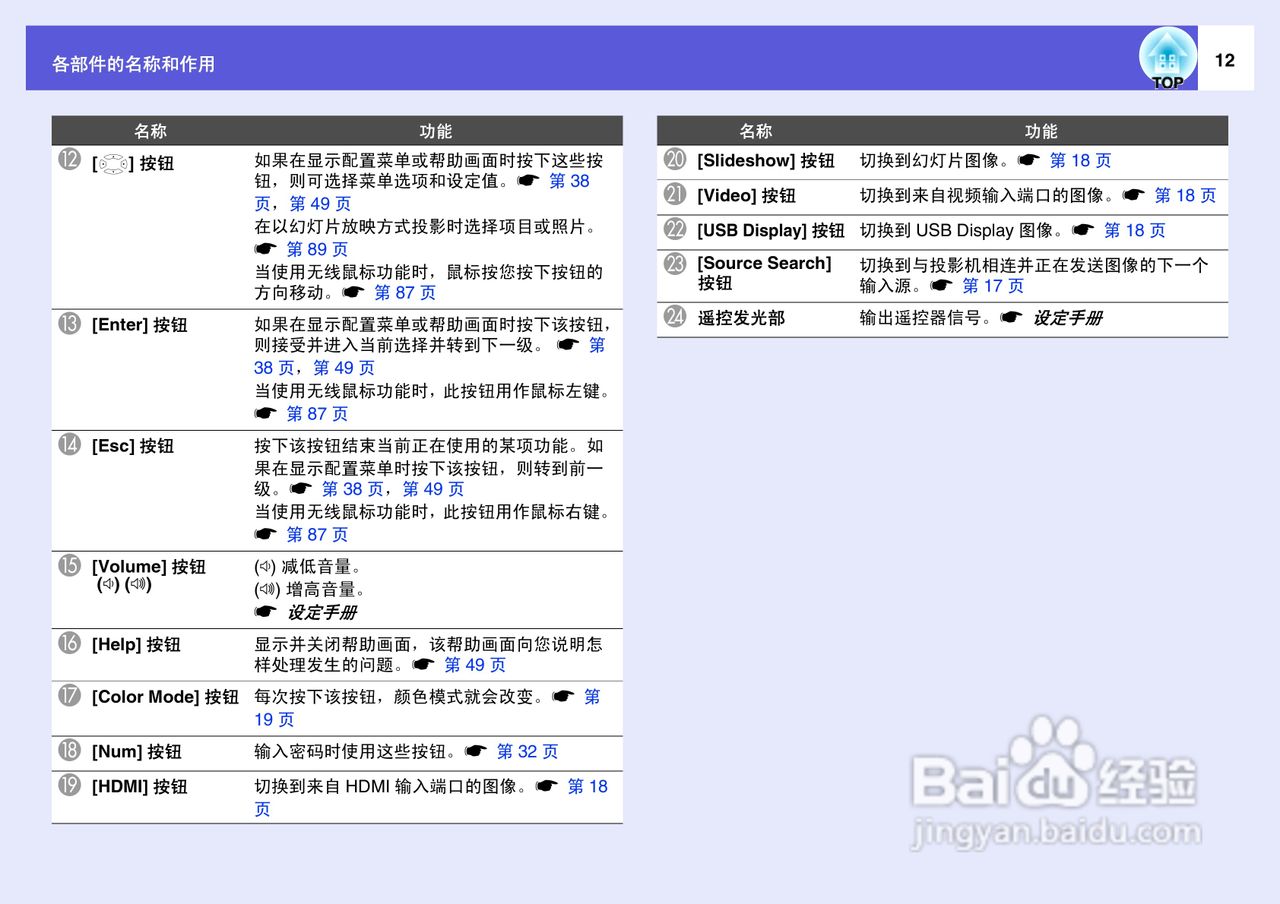Screen dimensions: 1280x904
Task: Select the [Volume] 按钮 name cell
Action: tap(148, 575)
